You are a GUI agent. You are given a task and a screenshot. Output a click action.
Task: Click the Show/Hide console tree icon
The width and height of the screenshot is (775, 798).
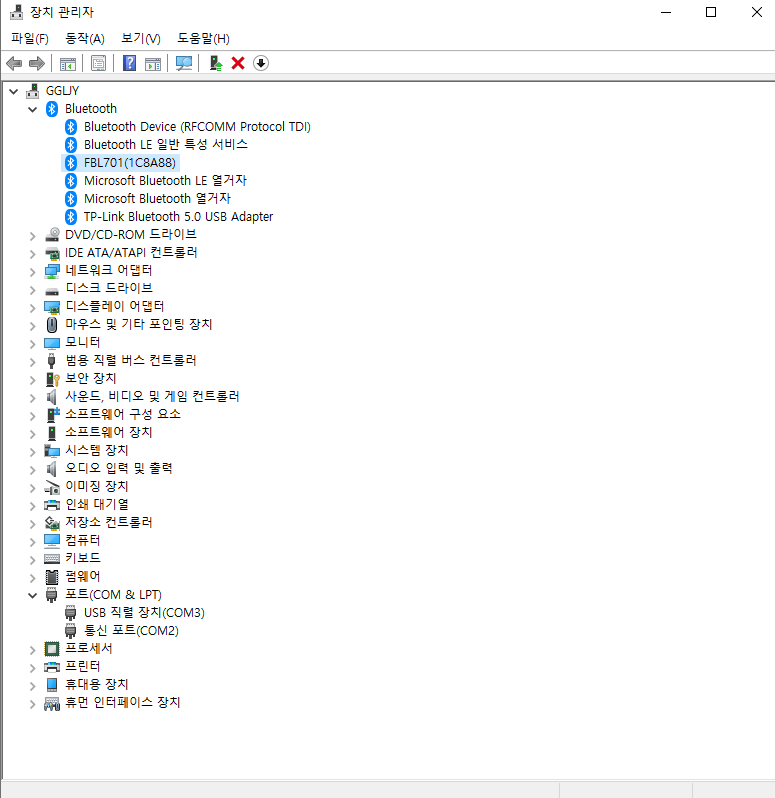[x=68, y=63]
